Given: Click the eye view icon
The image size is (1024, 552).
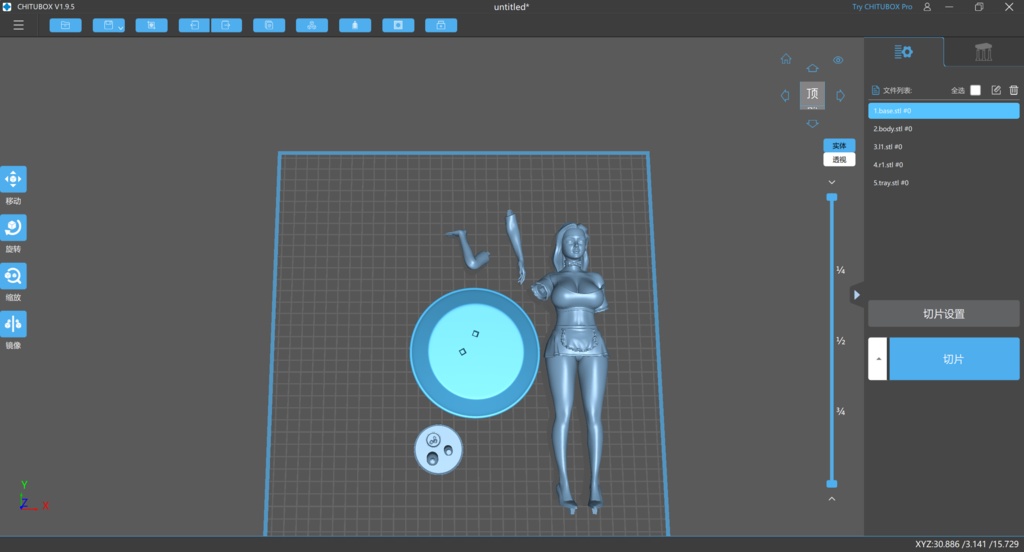Looking at the screenshot, I should (838, 60).
